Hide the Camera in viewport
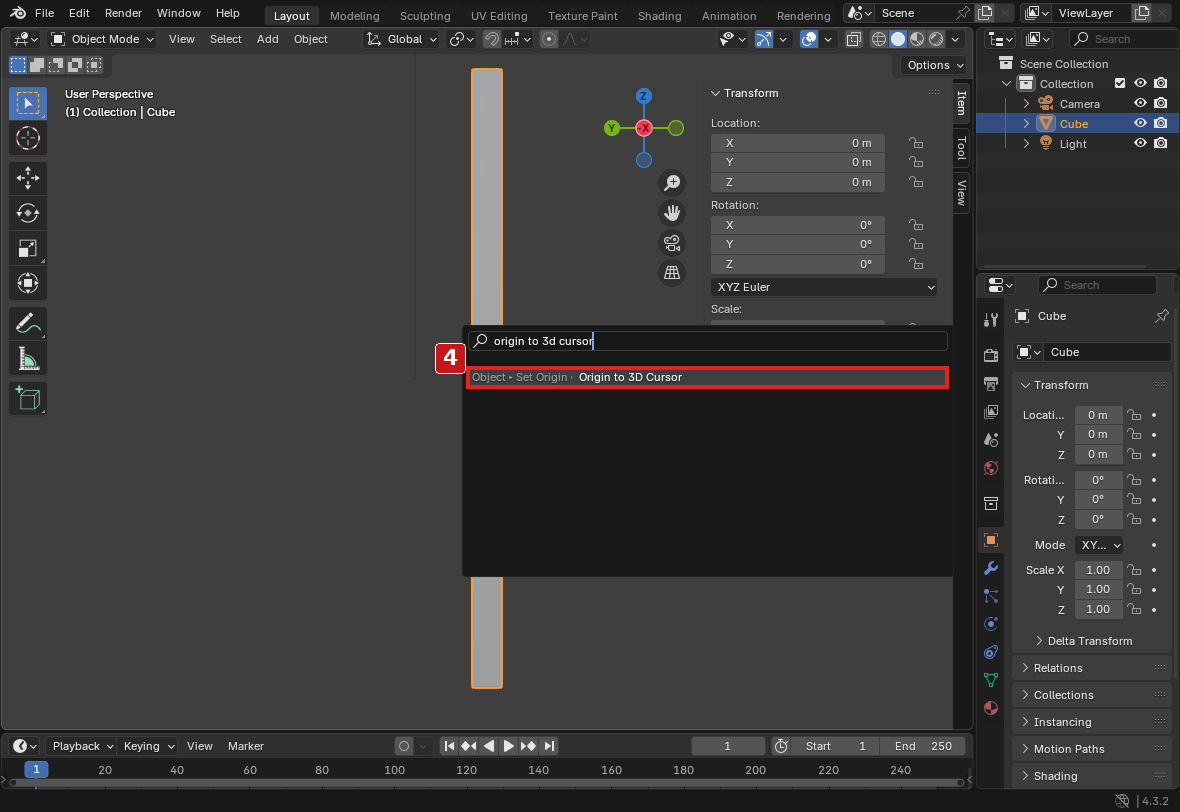The height and width of the screenshot is (812, 1180). [1140, 103]
